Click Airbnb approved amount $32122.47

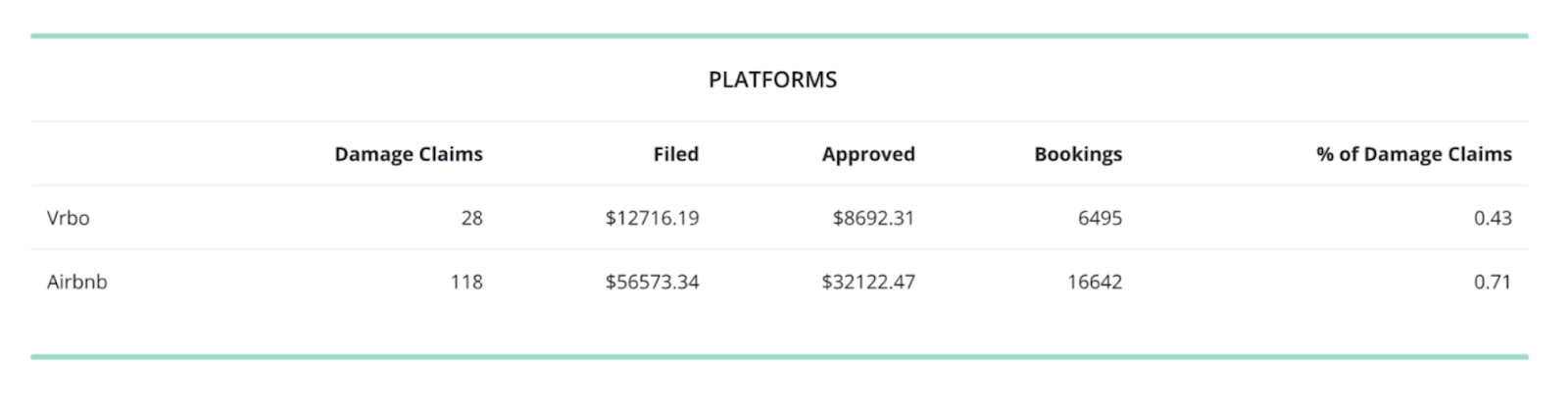(867, 282)
